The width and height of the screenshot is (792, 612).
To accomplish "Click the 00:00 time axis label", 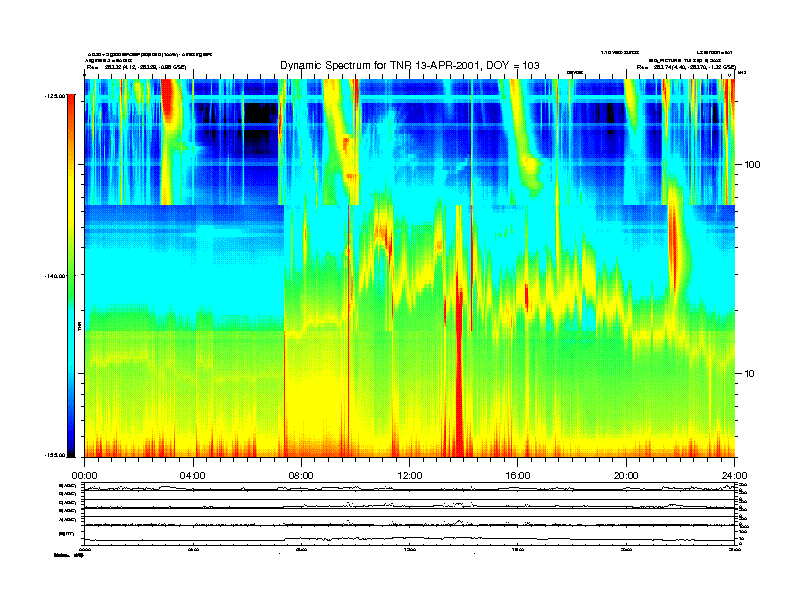I will [84, 476].
